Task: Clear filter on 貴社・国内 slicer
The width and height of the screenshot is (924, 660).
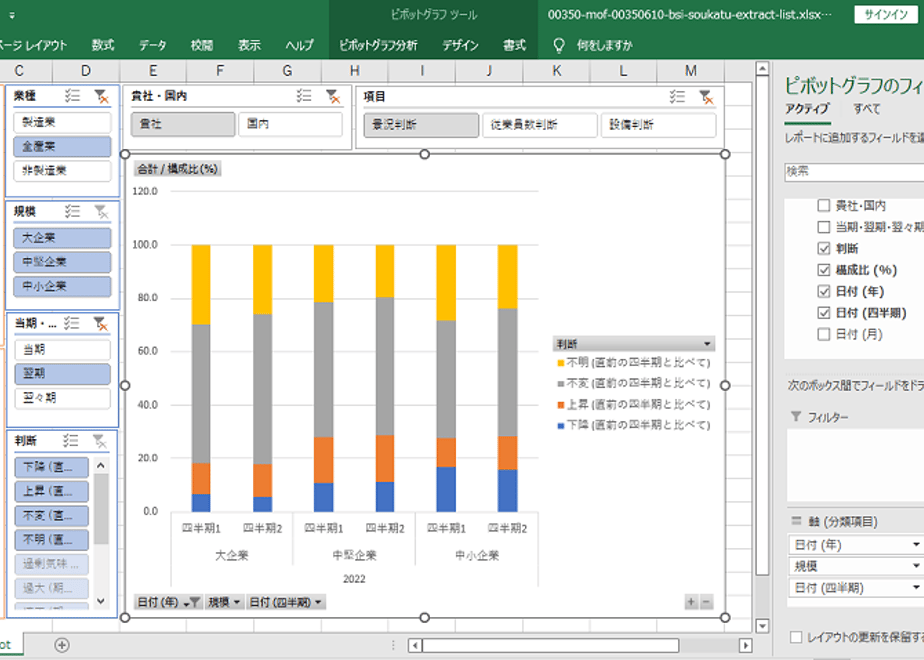Action: (333, 96)
